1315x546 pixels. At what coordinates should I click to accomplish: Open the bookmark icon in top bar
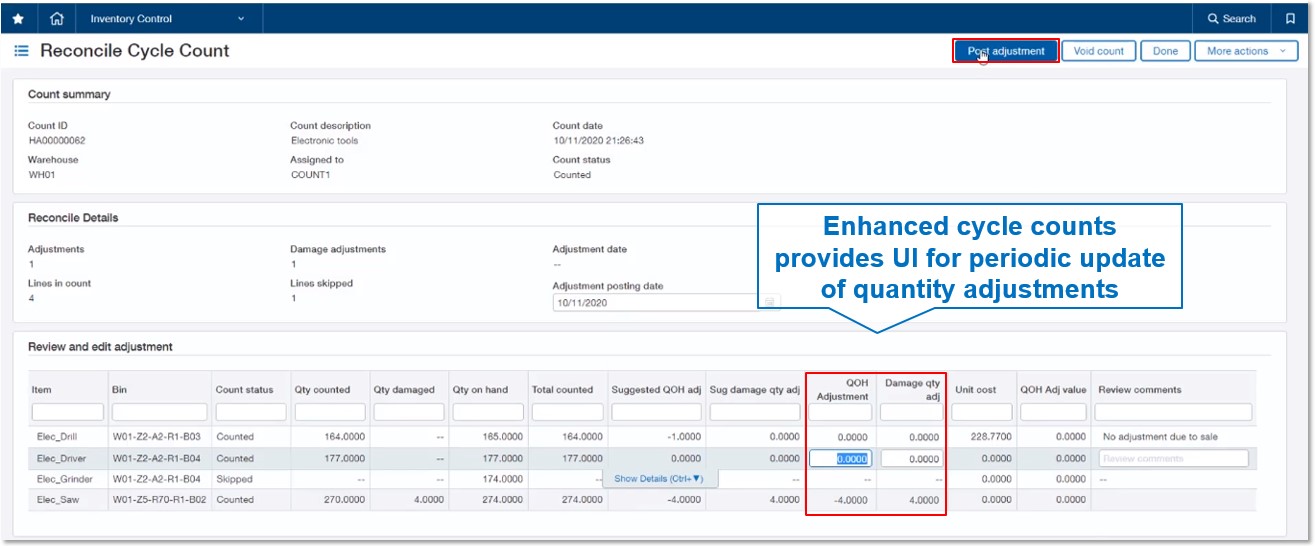tap(1290, 19)
